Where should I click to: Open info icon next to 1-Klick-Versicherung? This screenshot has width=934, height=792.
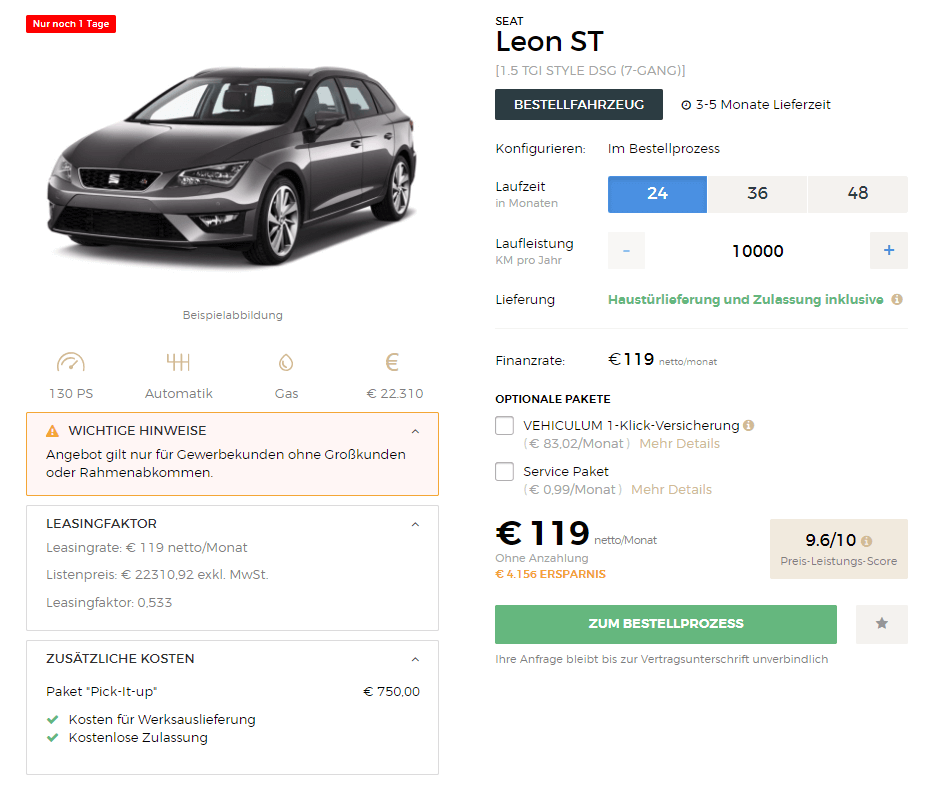pos(749,425)
